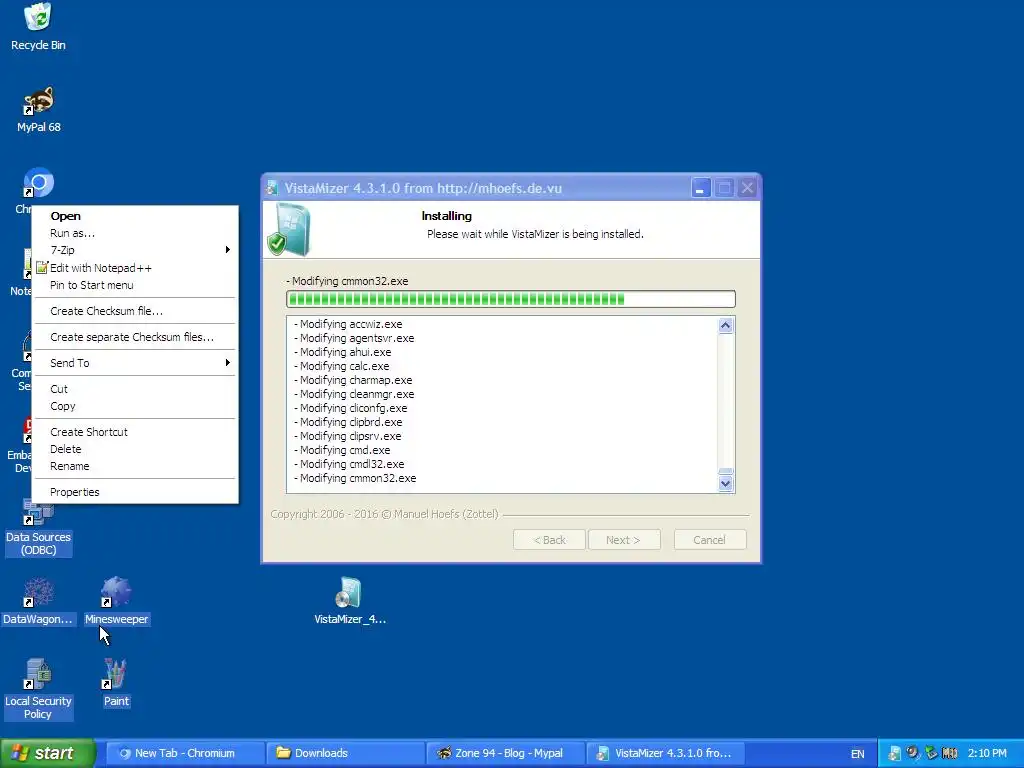Select the Minesweeper desktop shortcut
Viewport: 1024px width, 768px height.
[116, 601]
